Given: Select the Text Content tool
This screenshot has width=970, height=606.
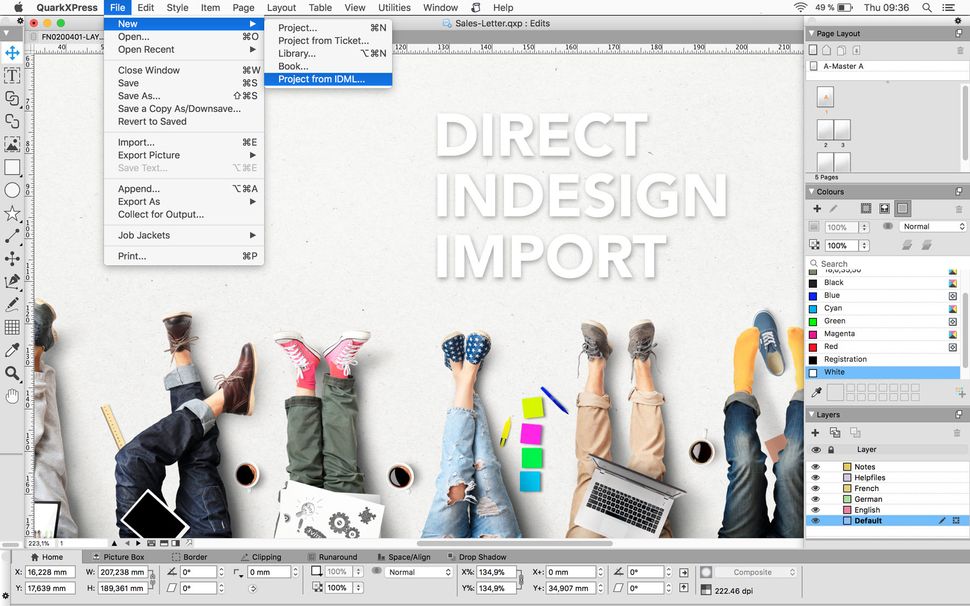Looking at the screenshot, I should (x=12, y=74).
